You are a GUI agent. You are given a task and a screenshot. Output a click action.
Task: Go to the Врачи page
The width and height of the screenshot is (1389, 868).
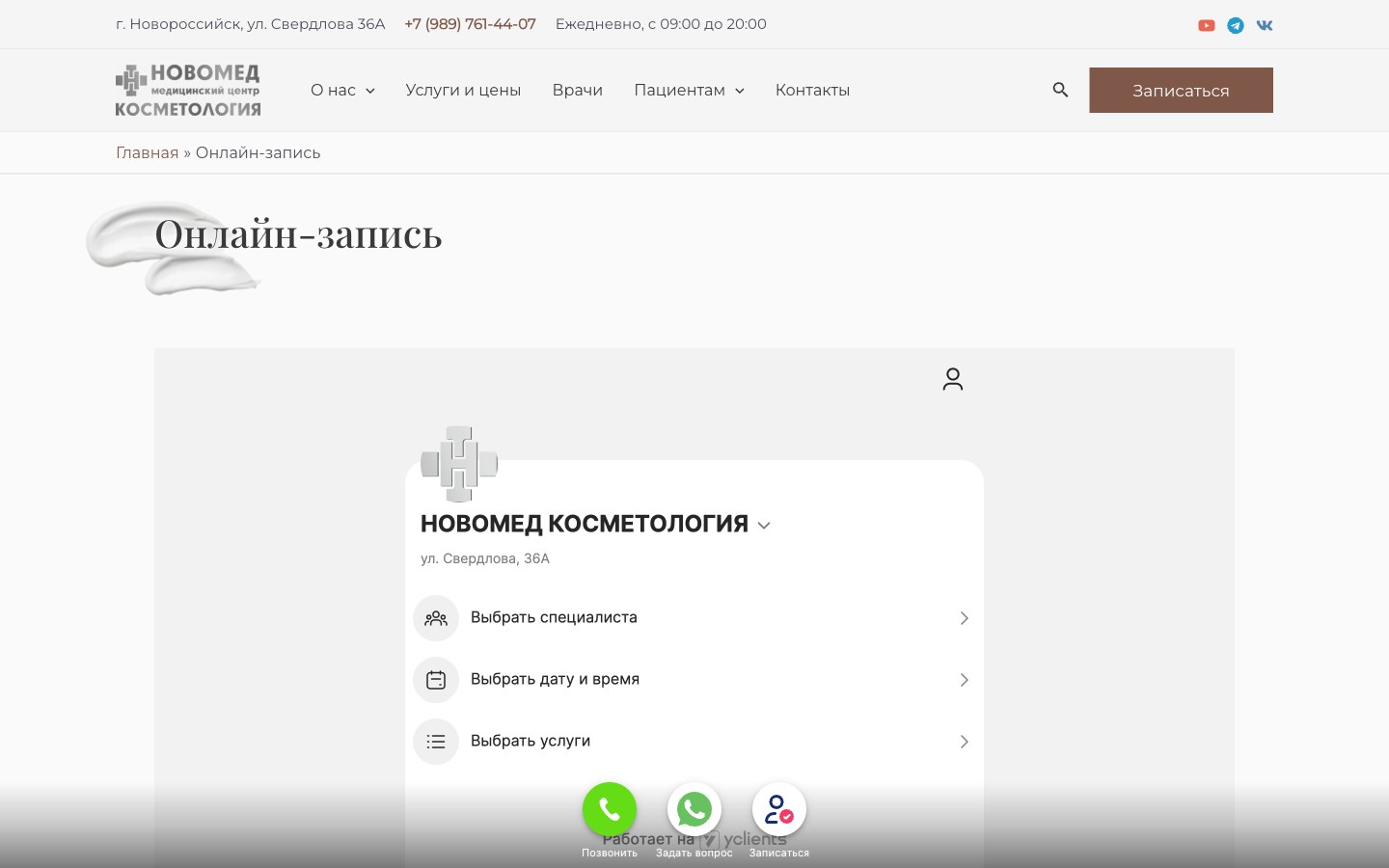tap(578, 90)
